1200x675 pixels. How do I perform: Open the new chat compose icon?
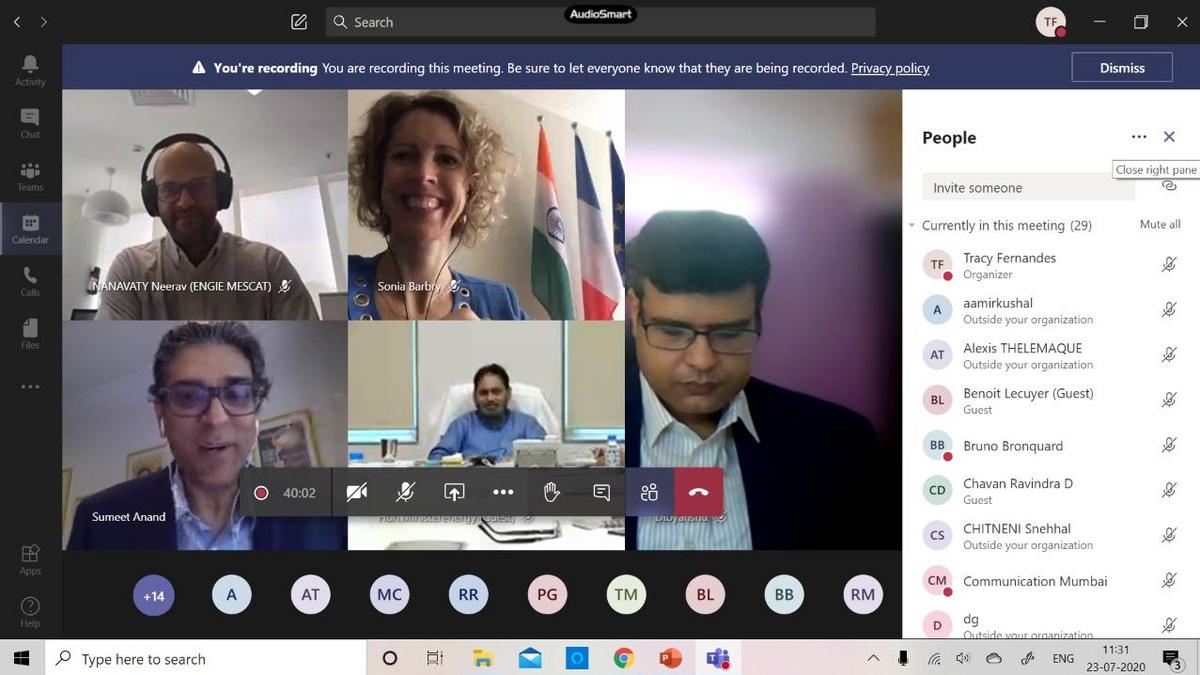click(x=299, y=22)
